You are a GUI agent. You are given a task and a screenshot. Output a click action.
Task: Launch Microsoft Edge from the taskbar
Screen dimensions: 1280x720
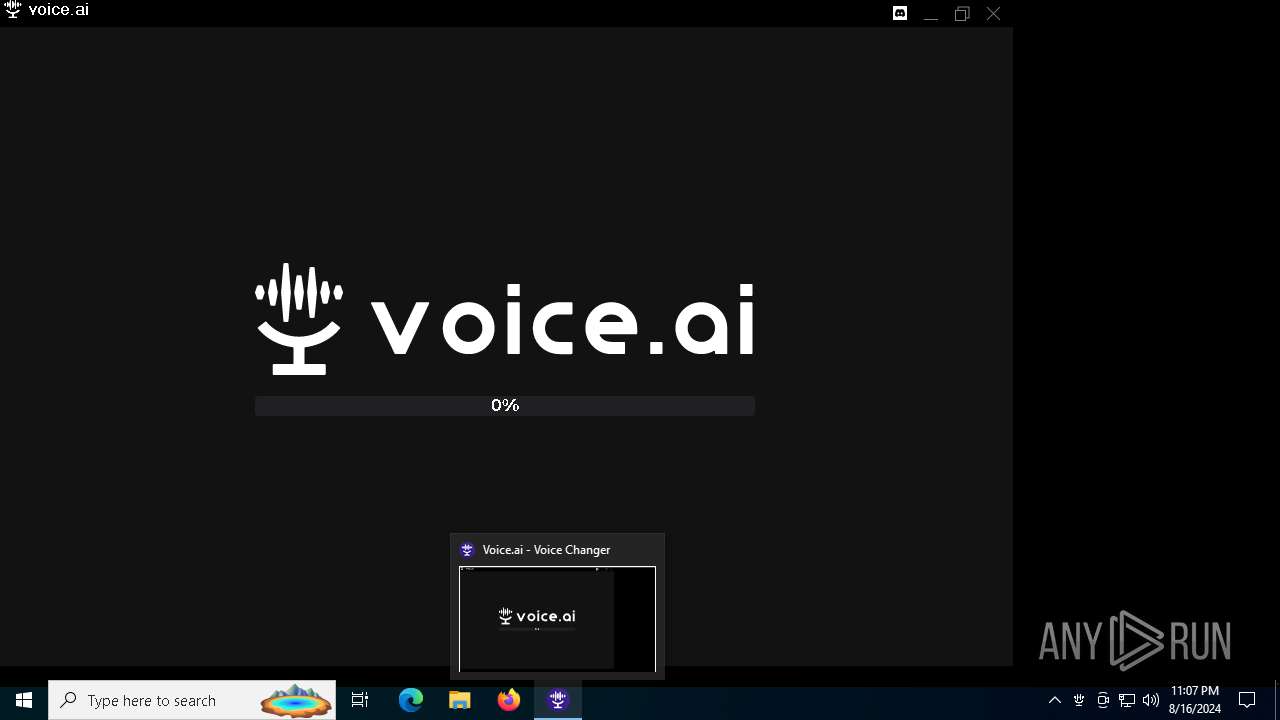[x=411, y=700]
